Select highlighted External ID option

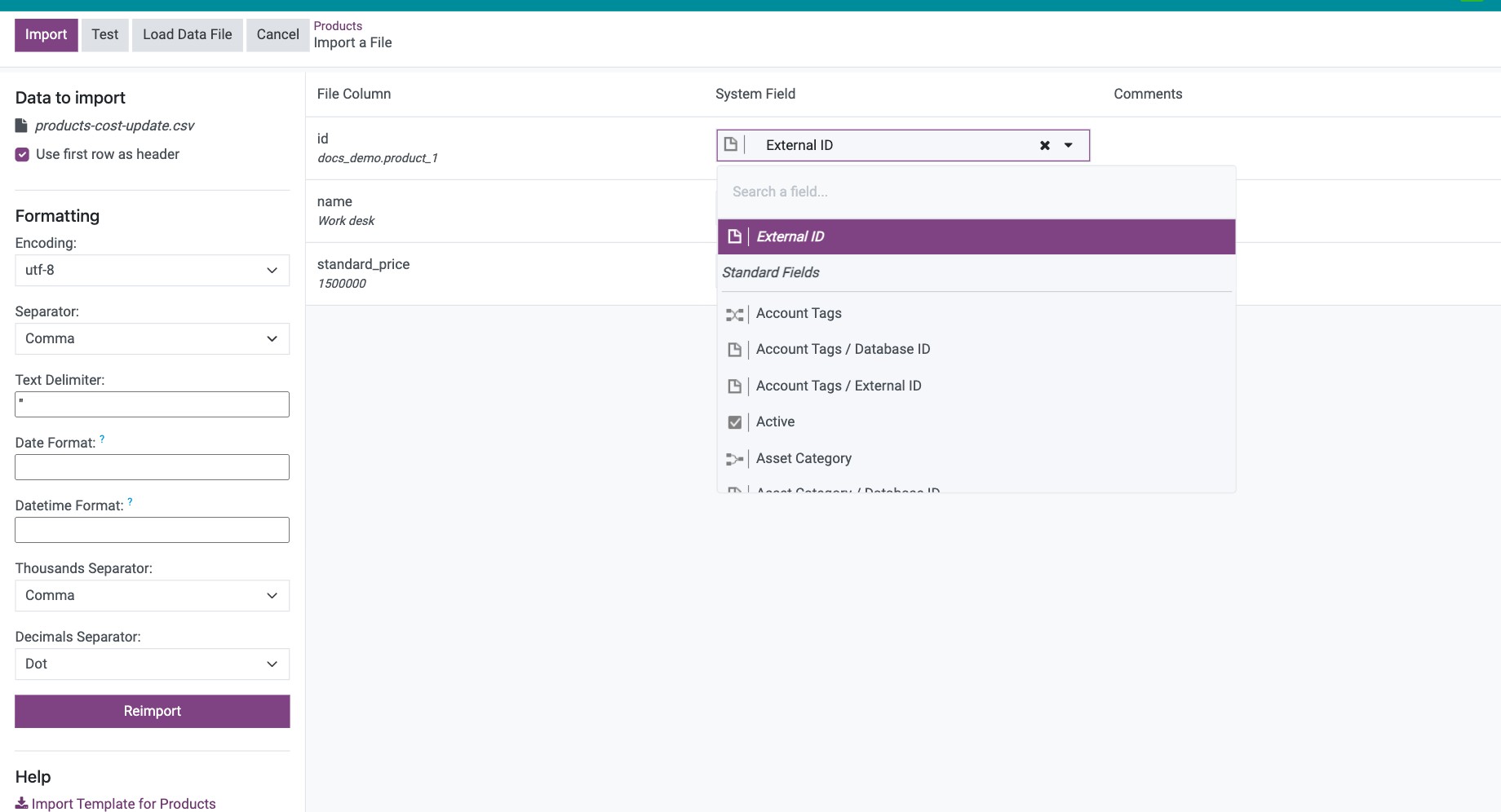click(x=976, y=236)
